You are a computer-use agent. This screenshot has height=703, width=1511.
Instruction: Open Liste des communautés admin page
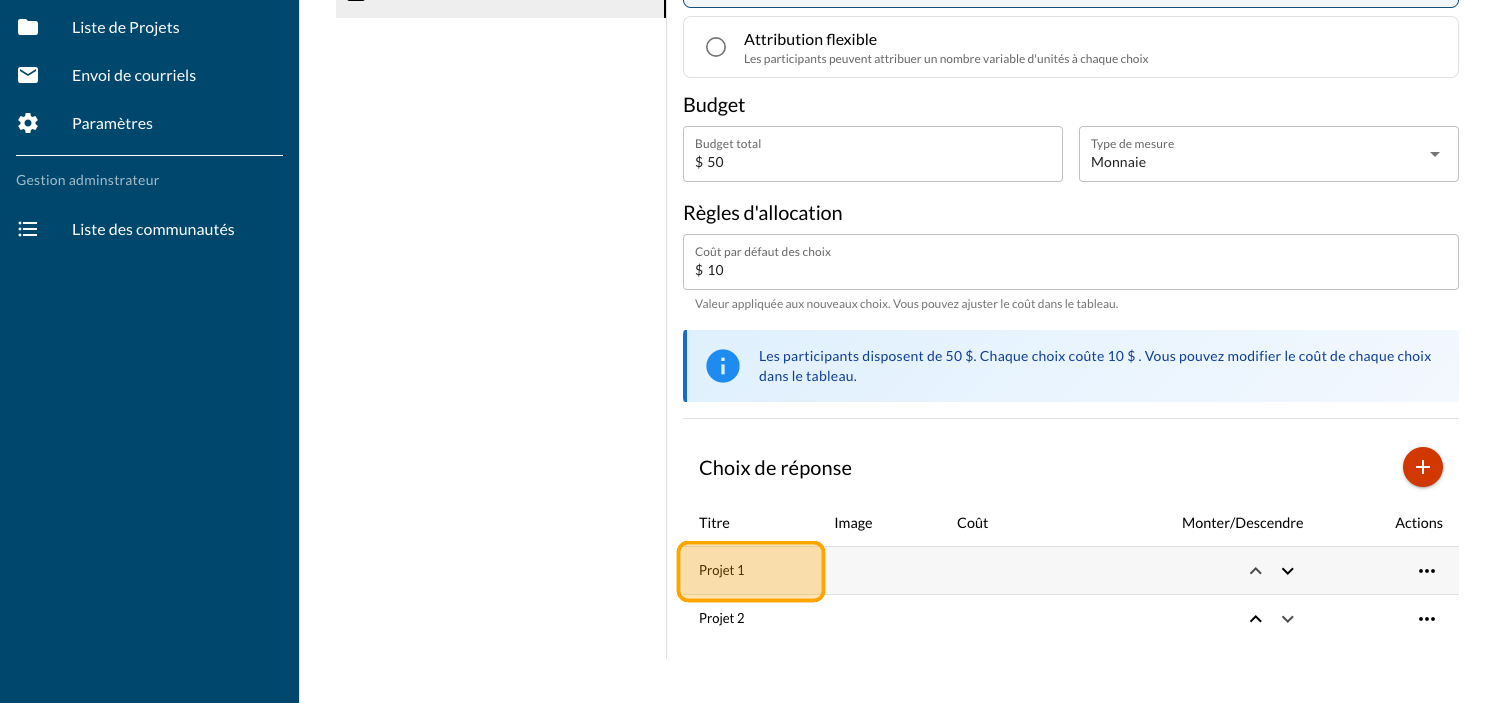click(x=153, y=229)
